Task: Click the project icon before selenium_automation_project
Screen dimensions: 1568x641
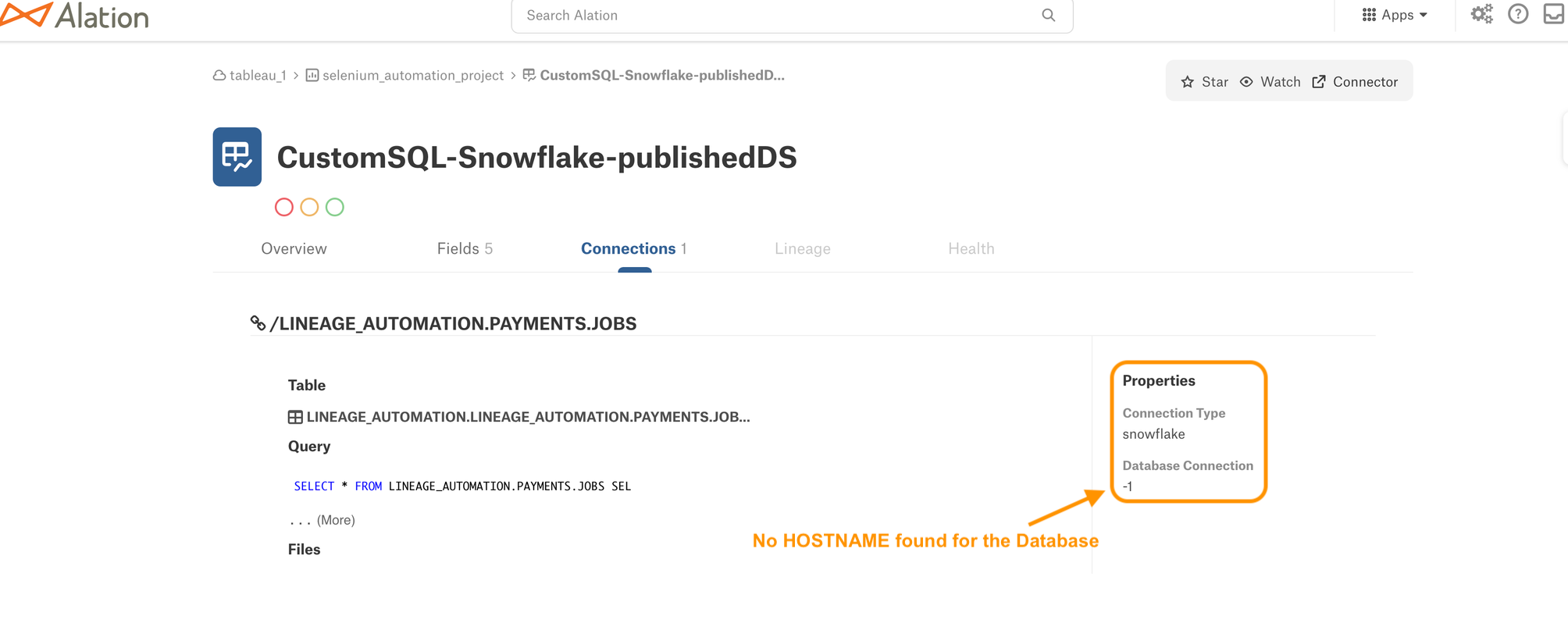Action: (312, 76)
